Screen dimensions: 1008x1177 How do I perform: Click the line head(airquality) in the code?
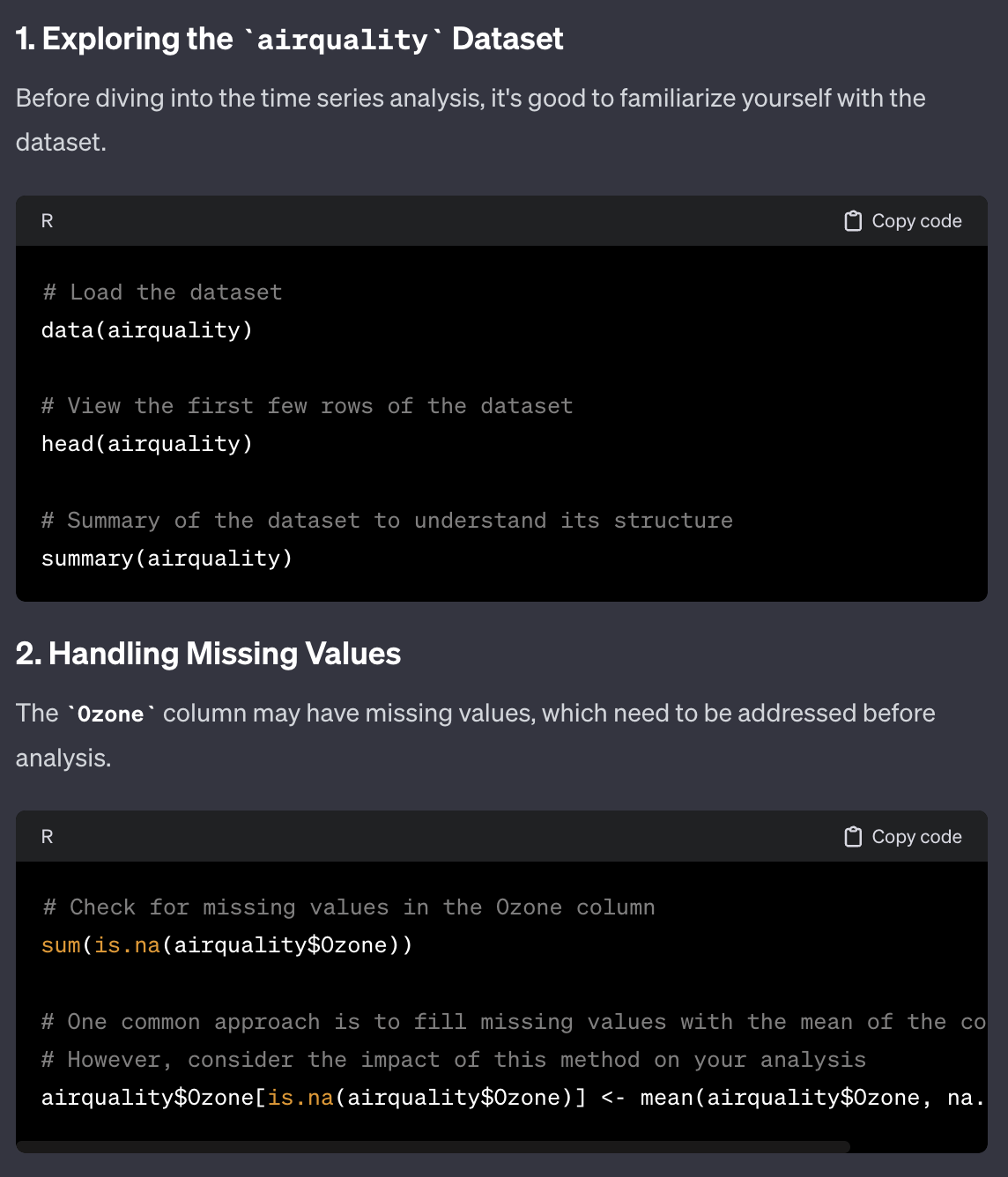[146, 443]
